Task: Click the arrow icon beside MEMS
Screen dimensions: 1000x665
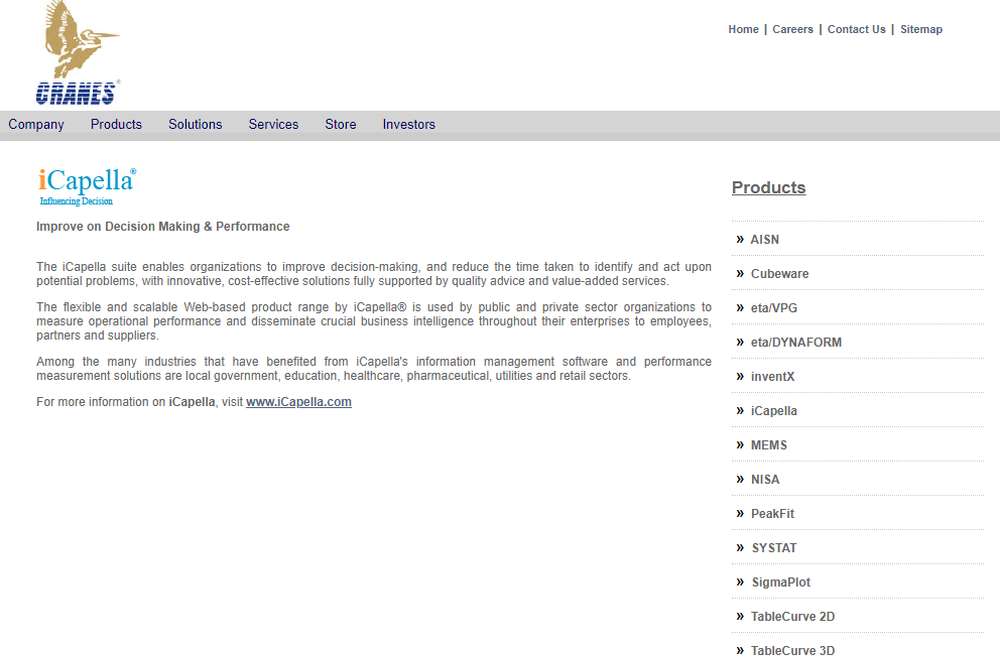Action: pos(742,444)
